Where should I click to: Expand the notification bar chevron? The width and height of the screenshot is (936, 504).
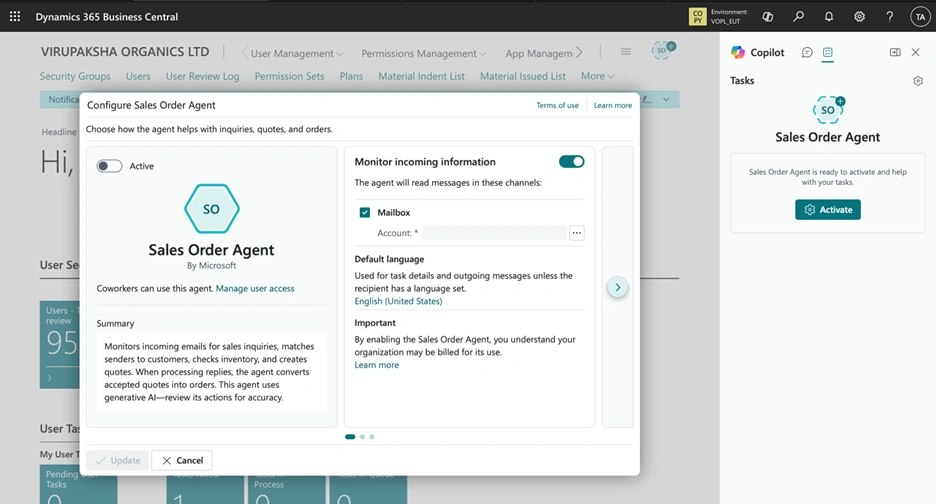coord(666,99)
